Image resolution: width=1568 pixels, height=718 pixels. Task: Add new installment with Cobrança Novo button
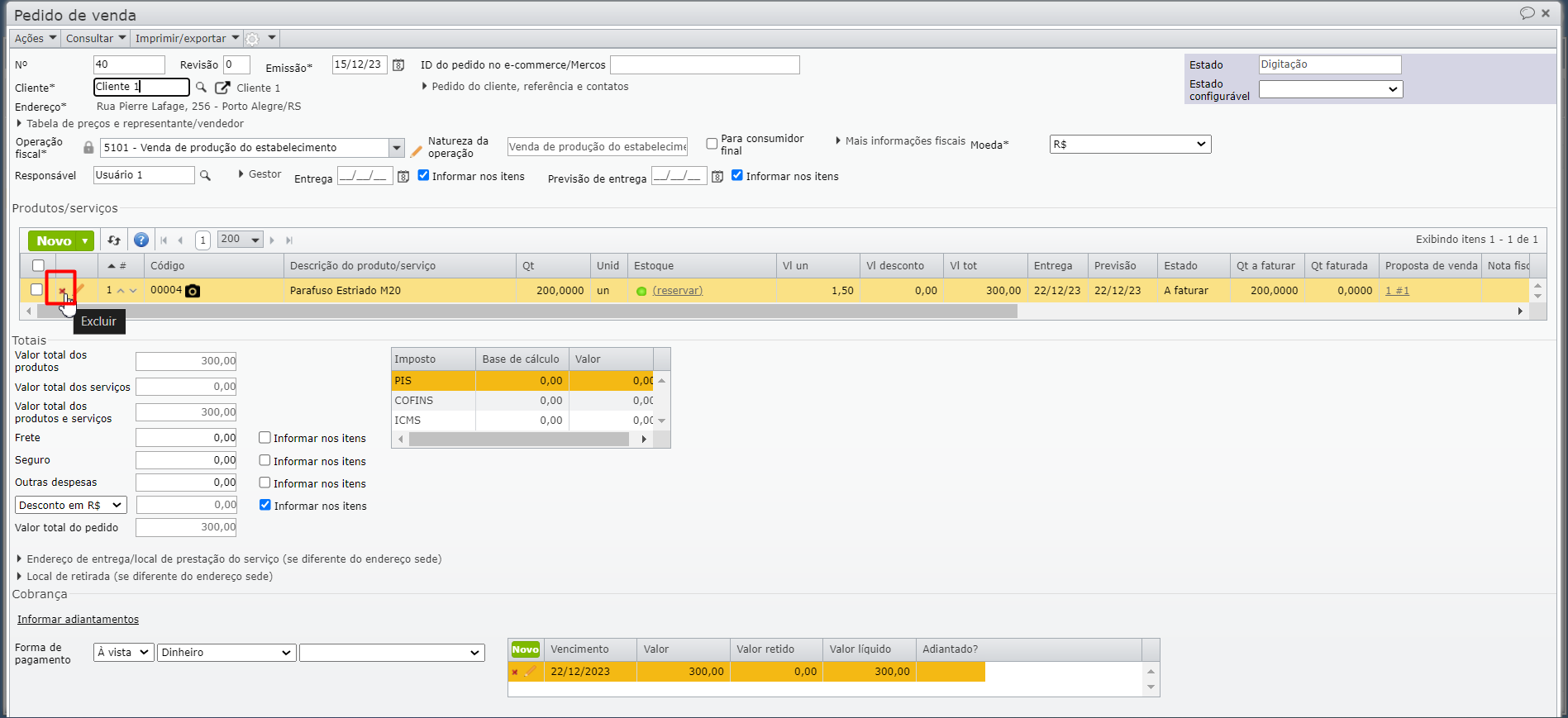[x=525, y=649]
